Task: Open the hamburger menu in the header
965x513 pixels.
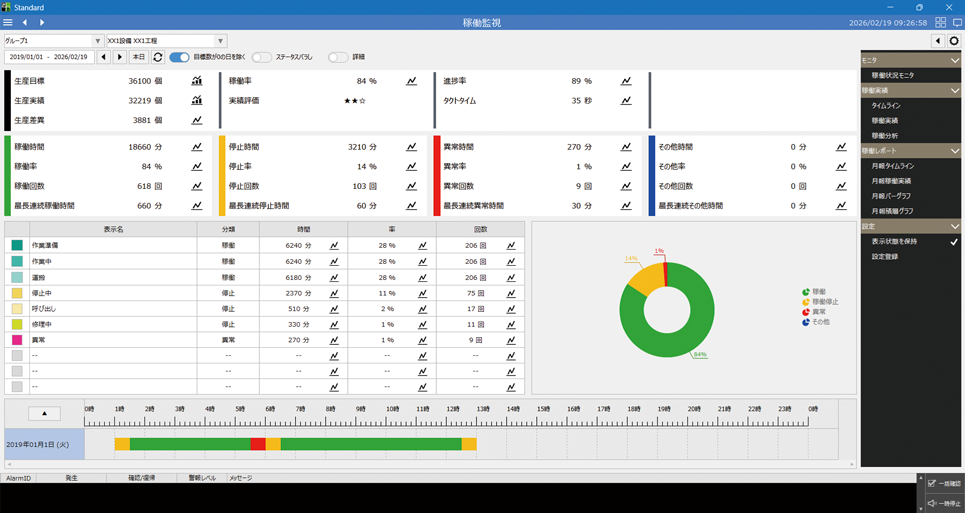Action: tap(8, 22)
